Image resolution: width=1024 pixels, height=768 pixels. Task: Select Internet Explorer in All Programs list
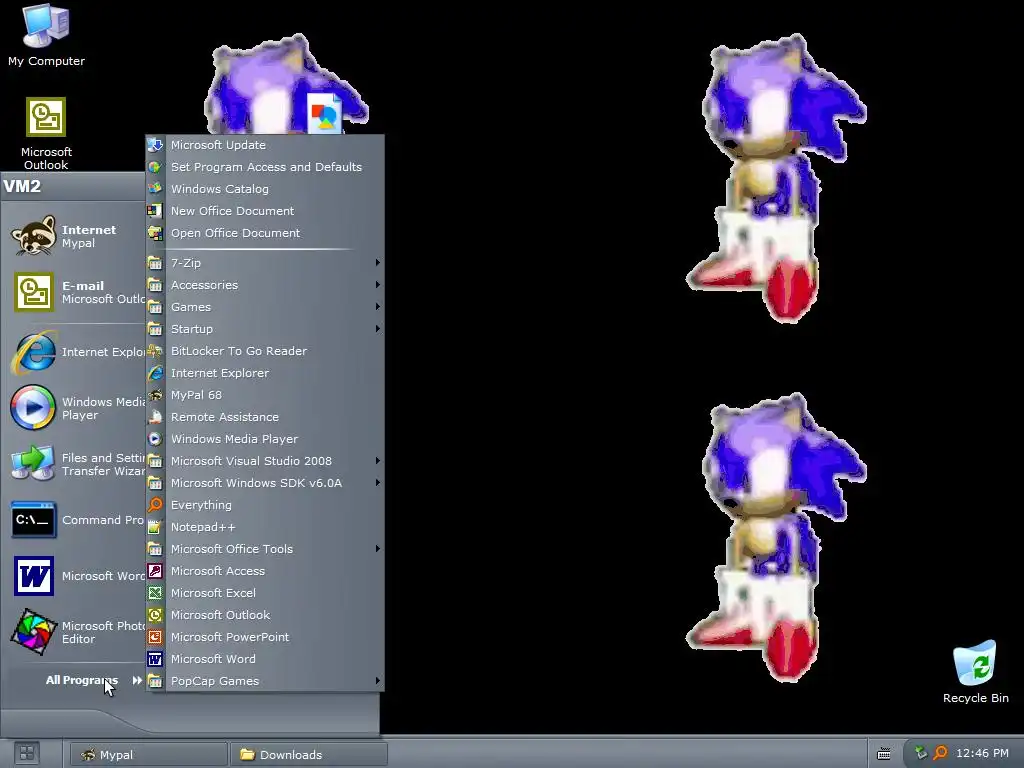pyautogui.click(x=265, y=373)
